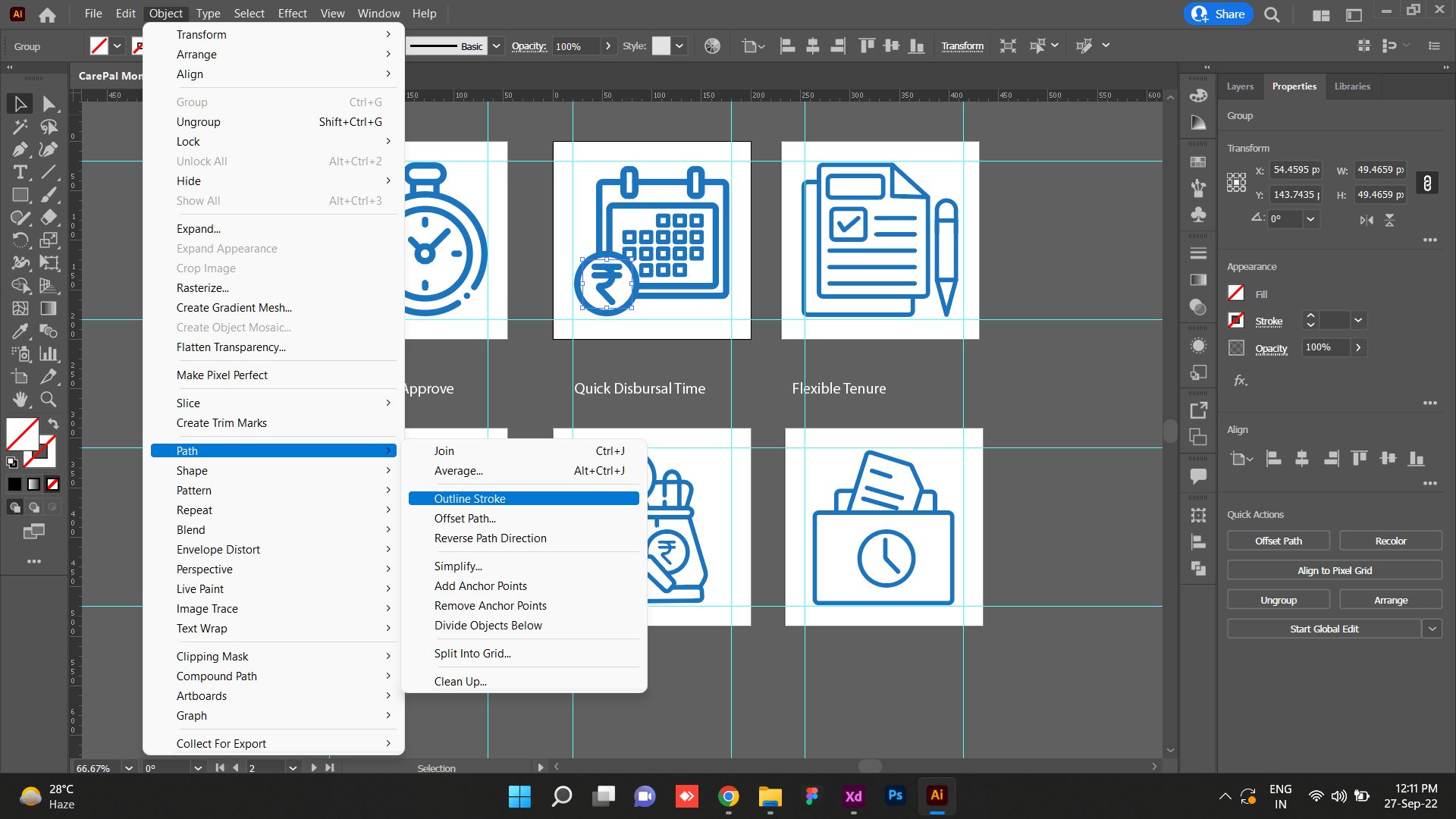
Task: Select the Eyedropper tool
Action: (x=20, y=331)
